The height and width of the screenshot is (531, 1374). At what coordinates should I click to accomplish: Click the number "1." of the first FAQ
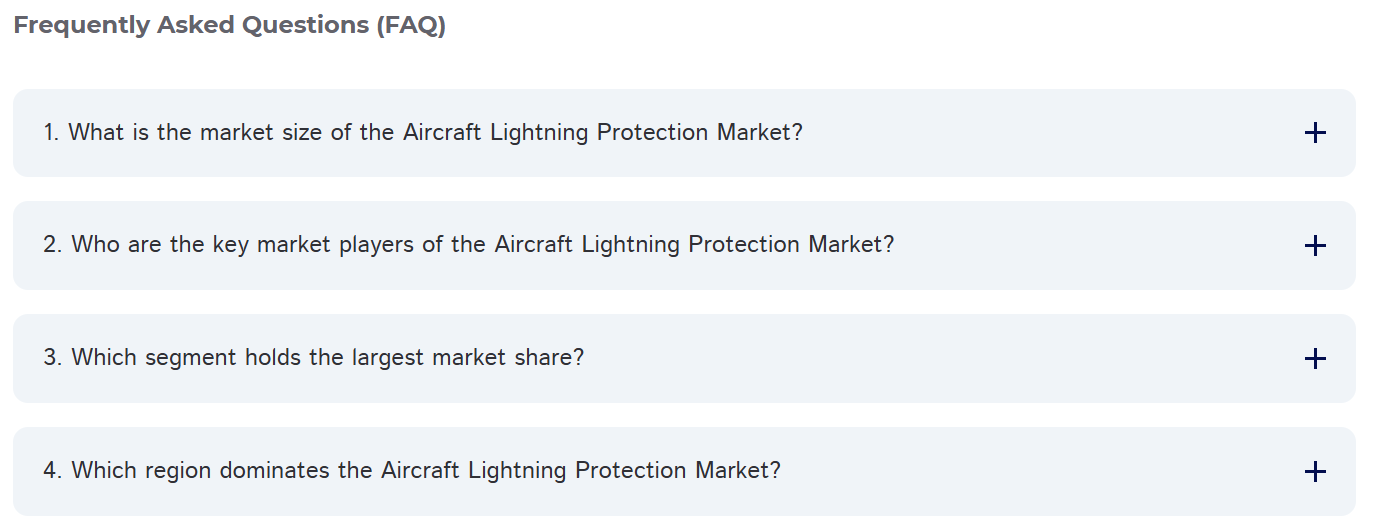51,133
